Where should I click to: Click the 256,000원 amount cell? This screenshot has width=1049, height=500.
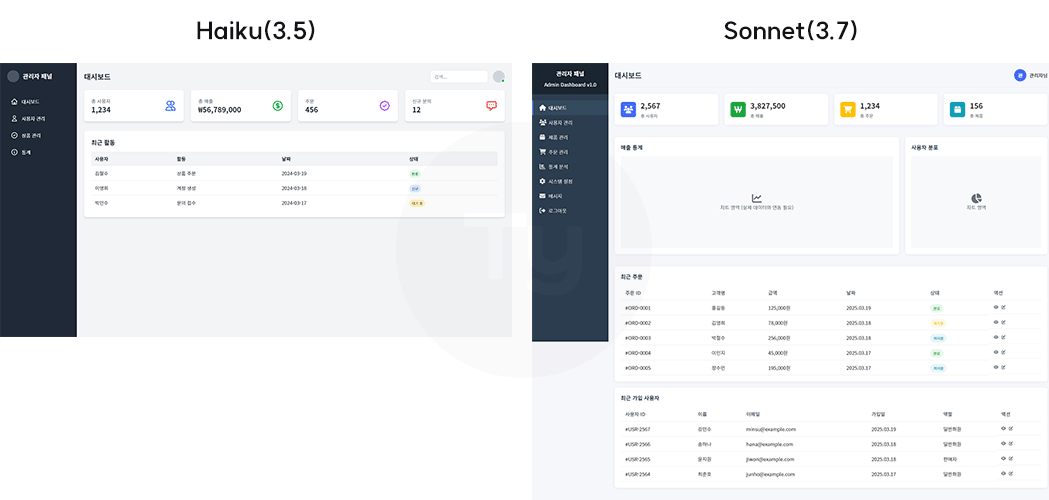click(781, 338)
